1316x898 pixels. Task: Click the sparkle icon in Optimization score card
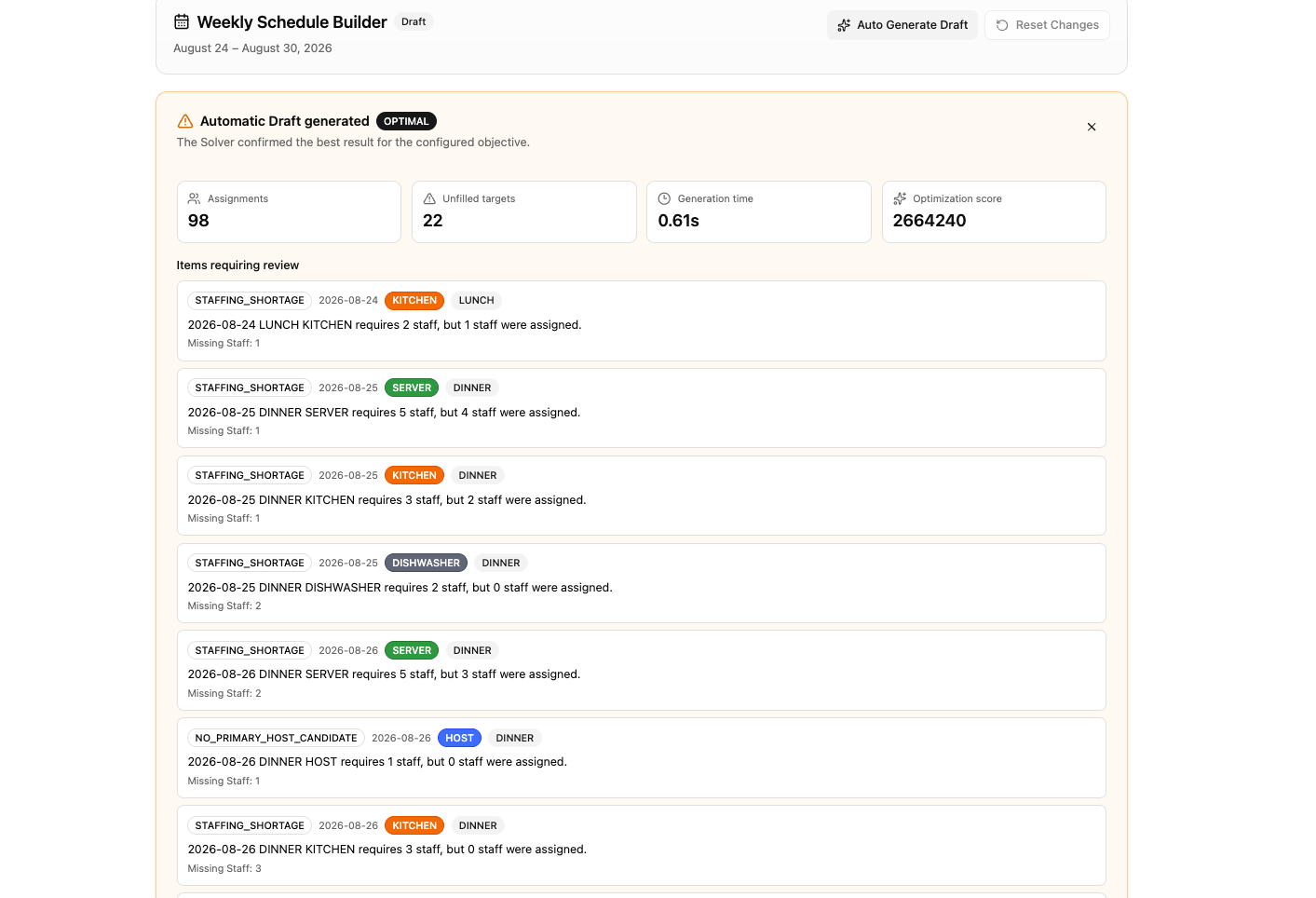tap(900, 198)
